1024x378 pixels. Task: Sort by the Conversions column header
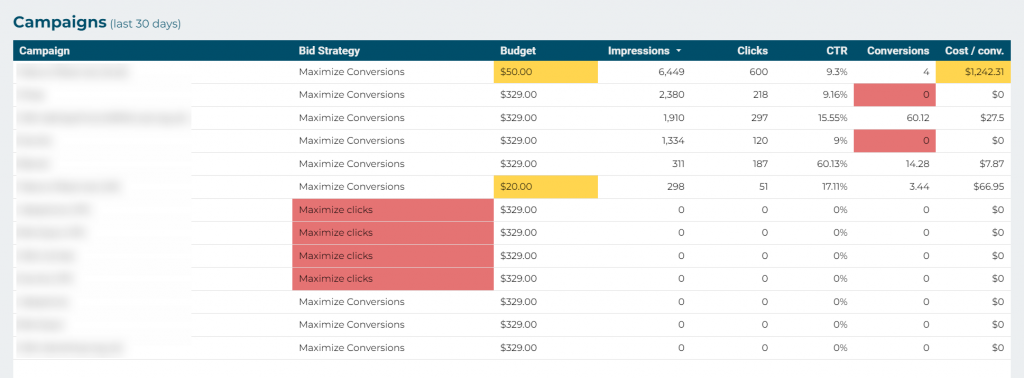tap(898, 50)
